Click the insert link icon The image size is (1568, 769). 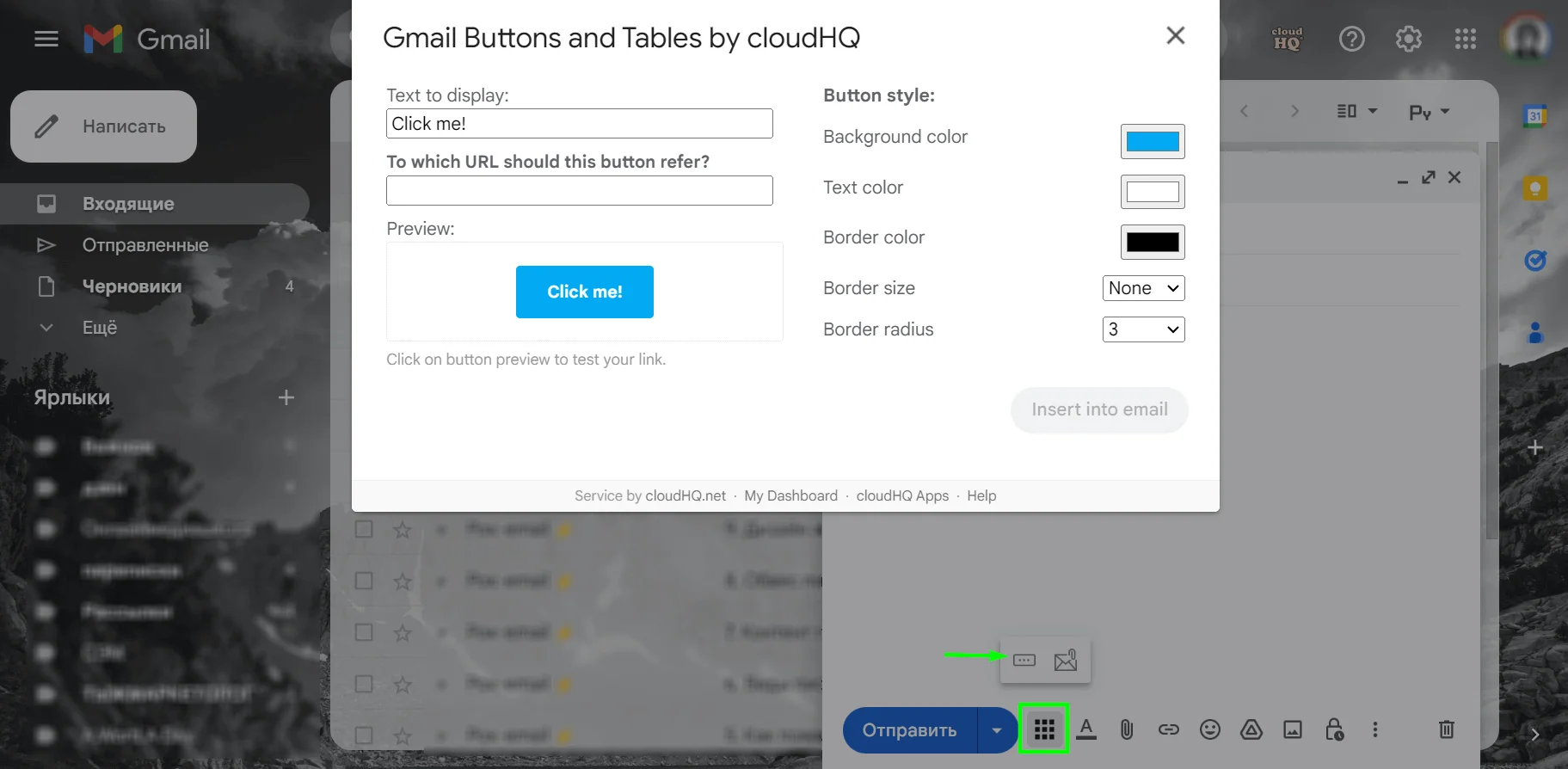click(x=1168, y=729)
